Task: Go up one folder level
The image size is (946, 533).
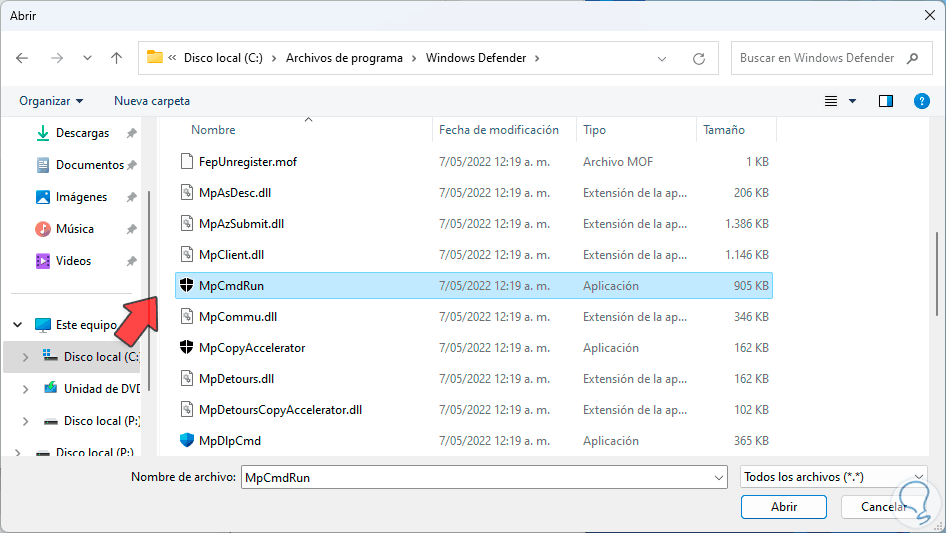Action: (x=116, y=58)
